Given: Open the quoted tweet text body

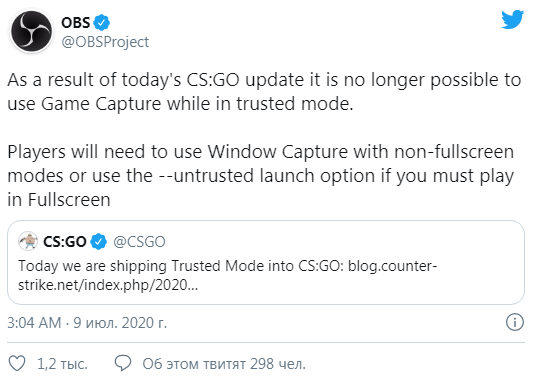Looking at the screenshot, I should coord(227,275).
